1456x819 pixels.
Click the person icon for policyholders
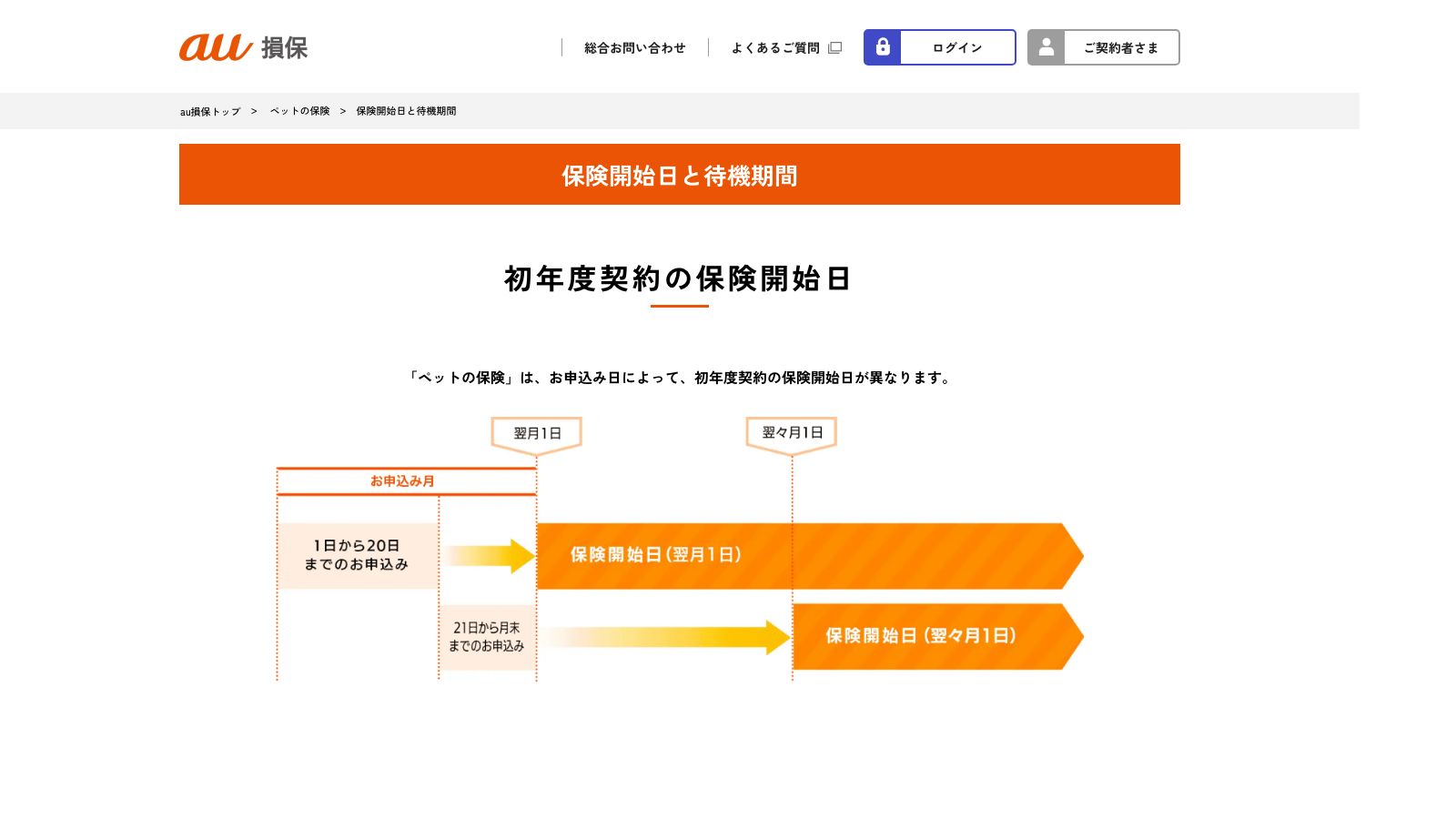click(1046, 47)
